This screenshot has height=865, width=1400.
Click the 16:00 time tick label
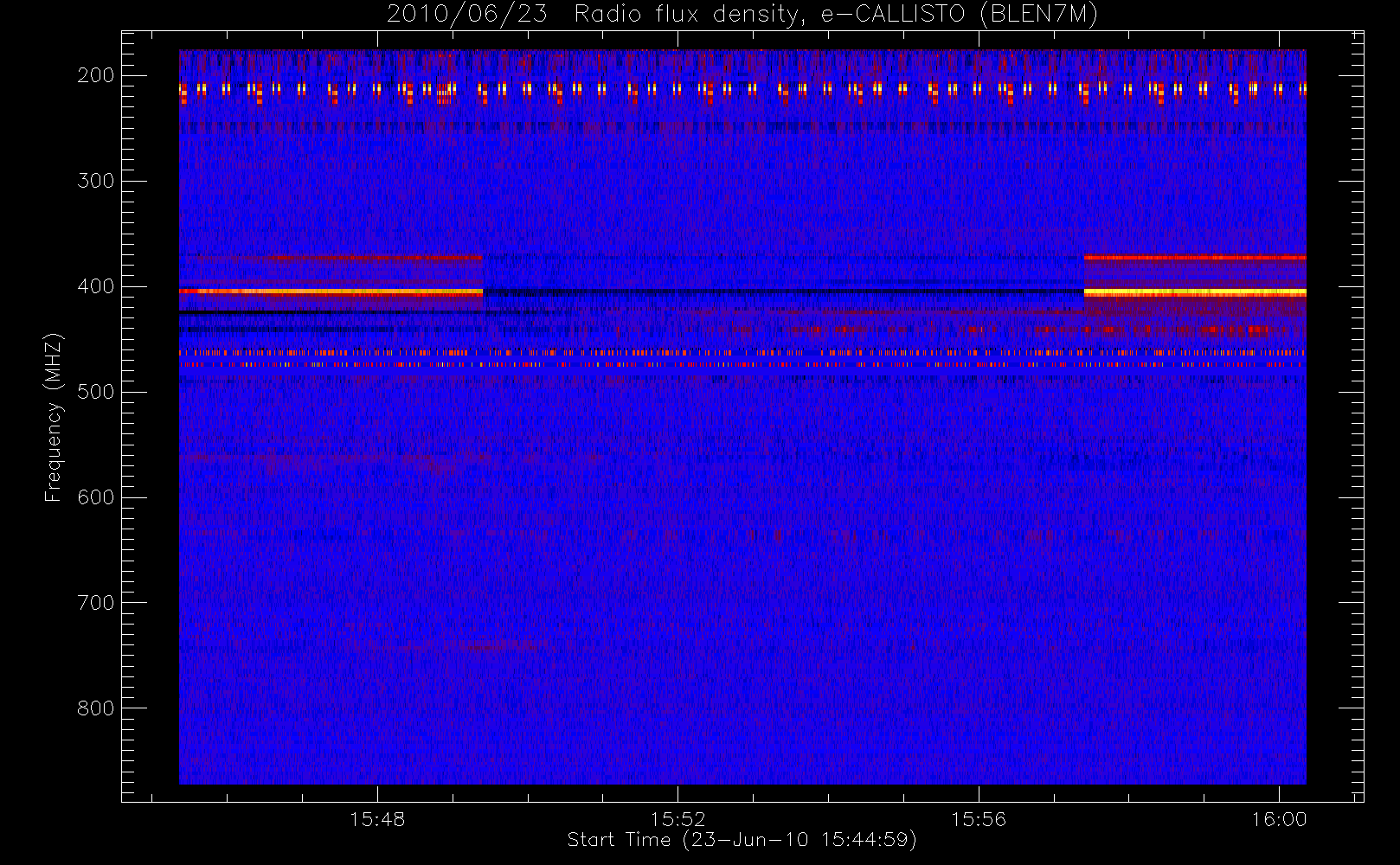pos(1279,819)
